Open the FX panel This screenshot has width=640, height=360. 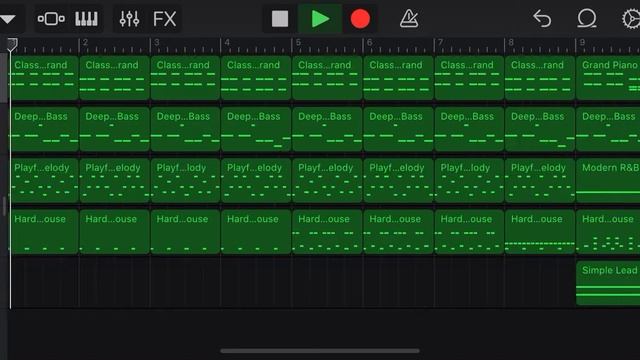tap(164, 19)
